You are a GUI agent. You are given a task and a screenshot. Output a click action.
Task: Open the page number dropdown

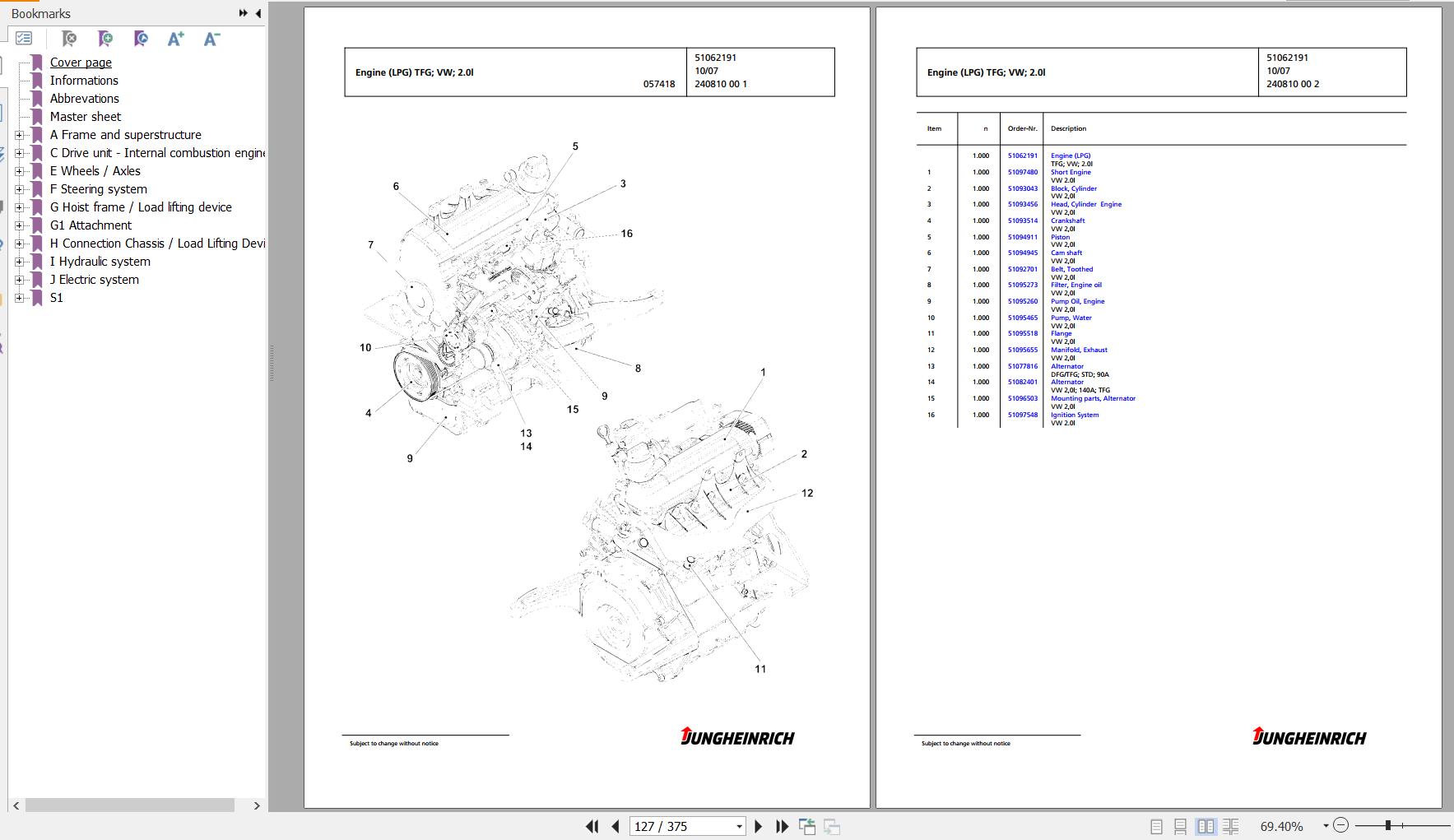(739, 826)
